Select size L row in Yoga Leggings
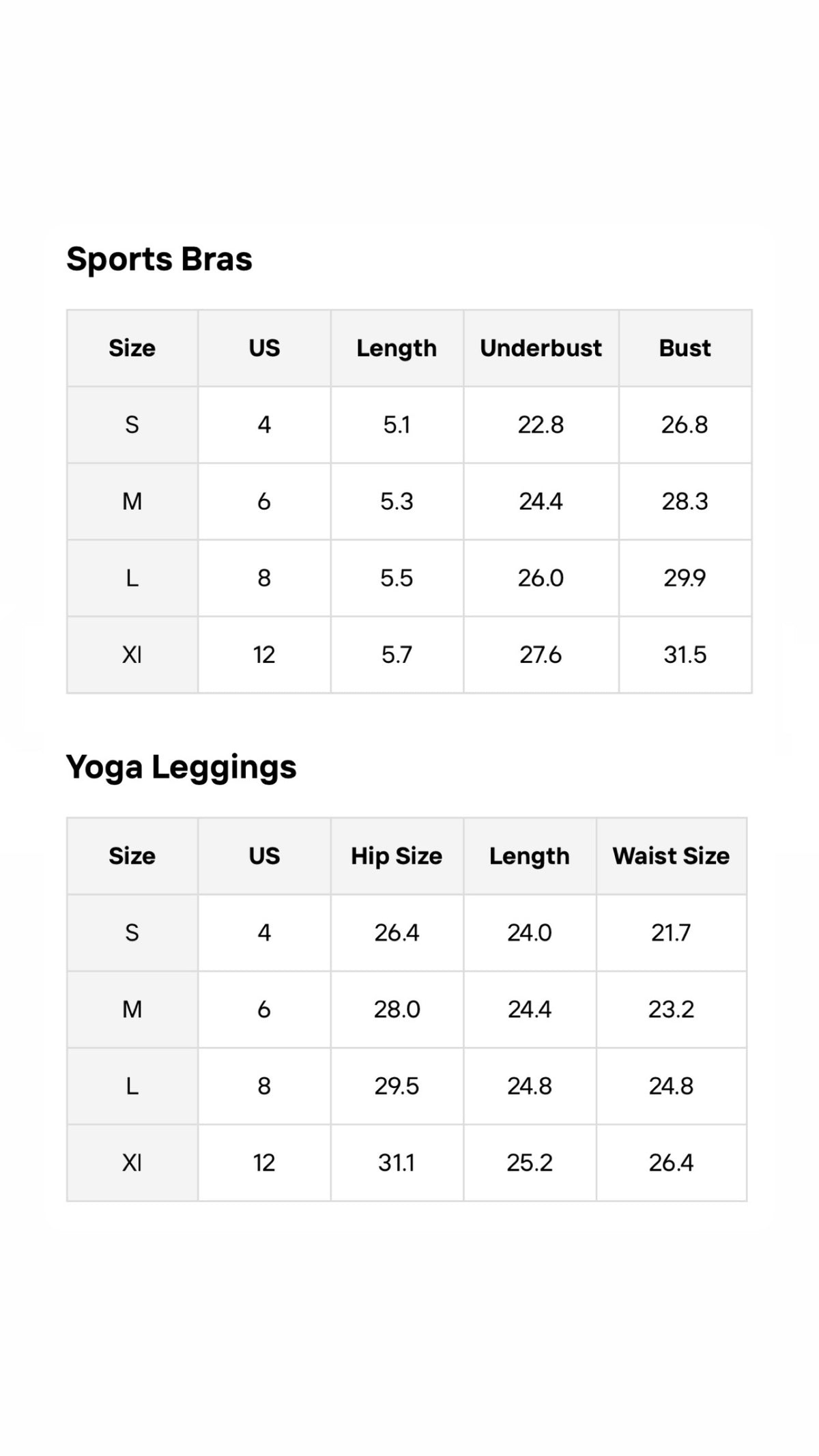 click(407, 1086)
